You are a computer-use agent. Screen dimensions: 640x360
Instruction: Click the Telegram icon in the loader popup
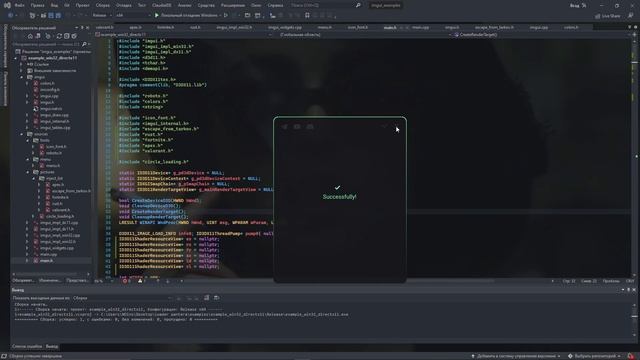[x=284, y=127]
